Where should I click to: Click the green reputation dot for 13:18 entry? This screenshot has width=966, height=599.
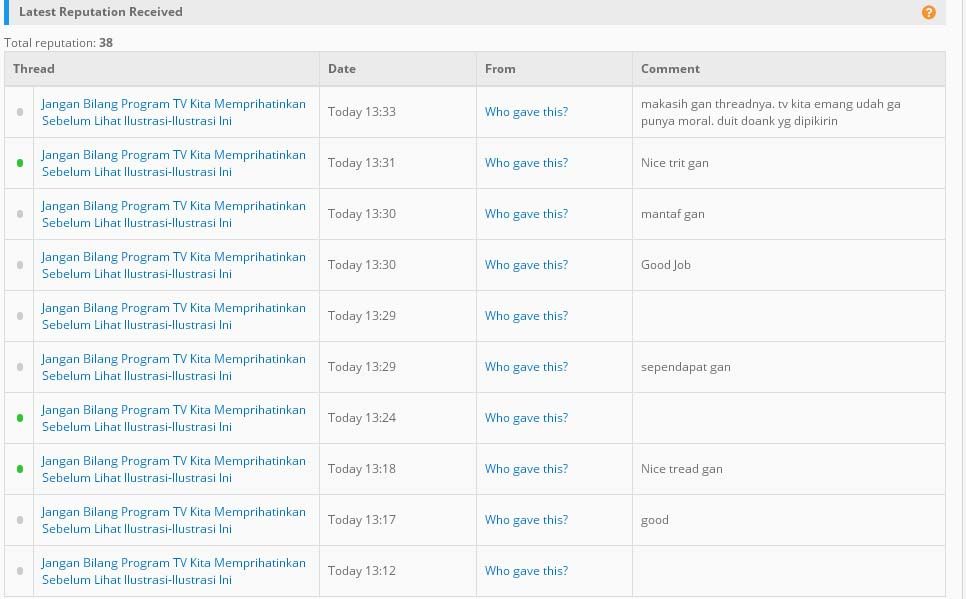click(x=20, y=469)
